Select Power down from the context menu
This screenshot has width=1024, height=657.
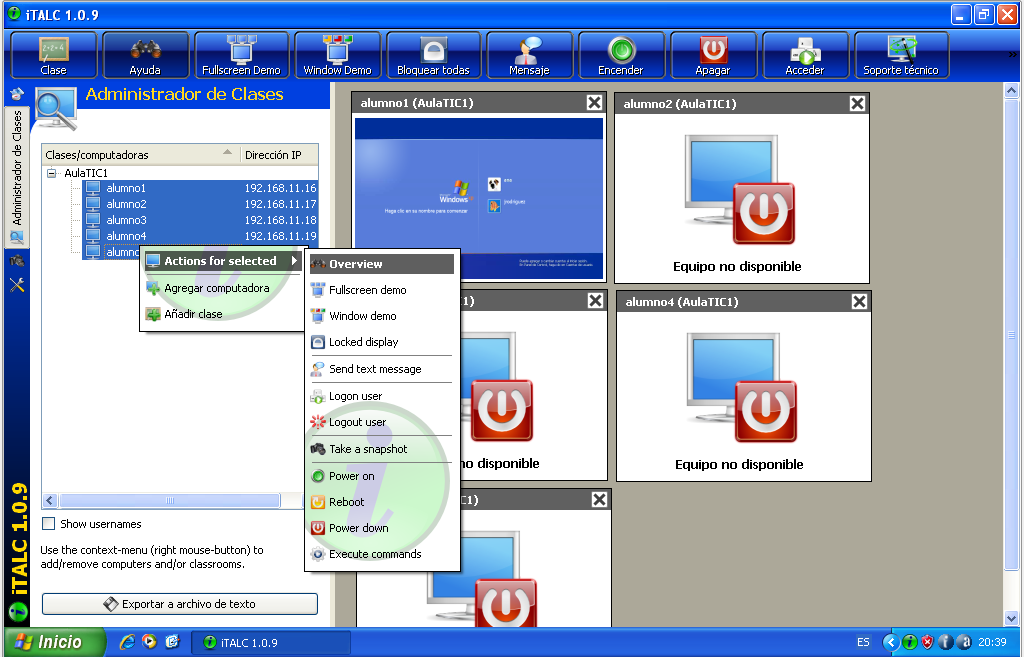coord(358,528)
